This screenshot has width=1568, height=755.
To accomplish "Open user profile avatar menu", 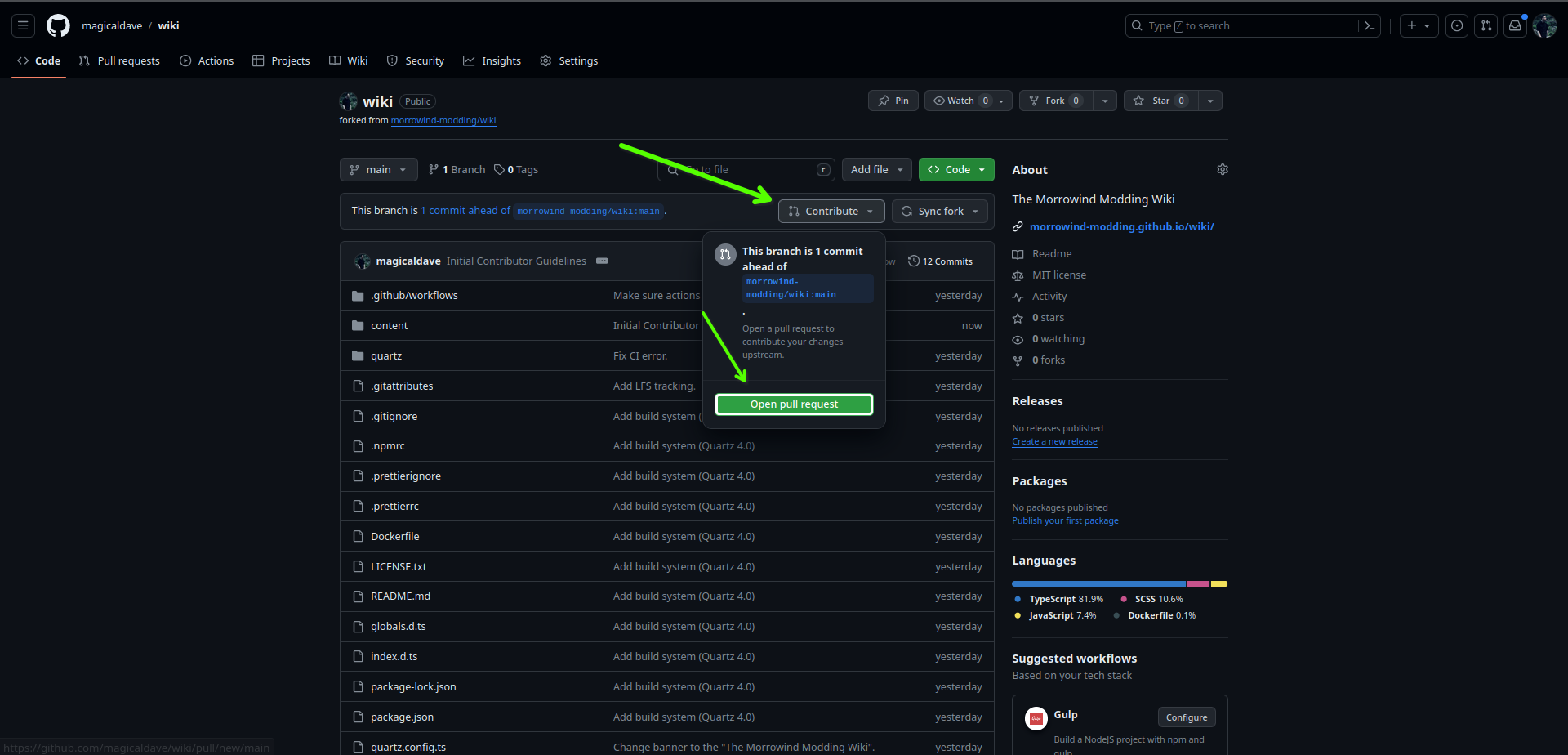I will [1544, 26].
